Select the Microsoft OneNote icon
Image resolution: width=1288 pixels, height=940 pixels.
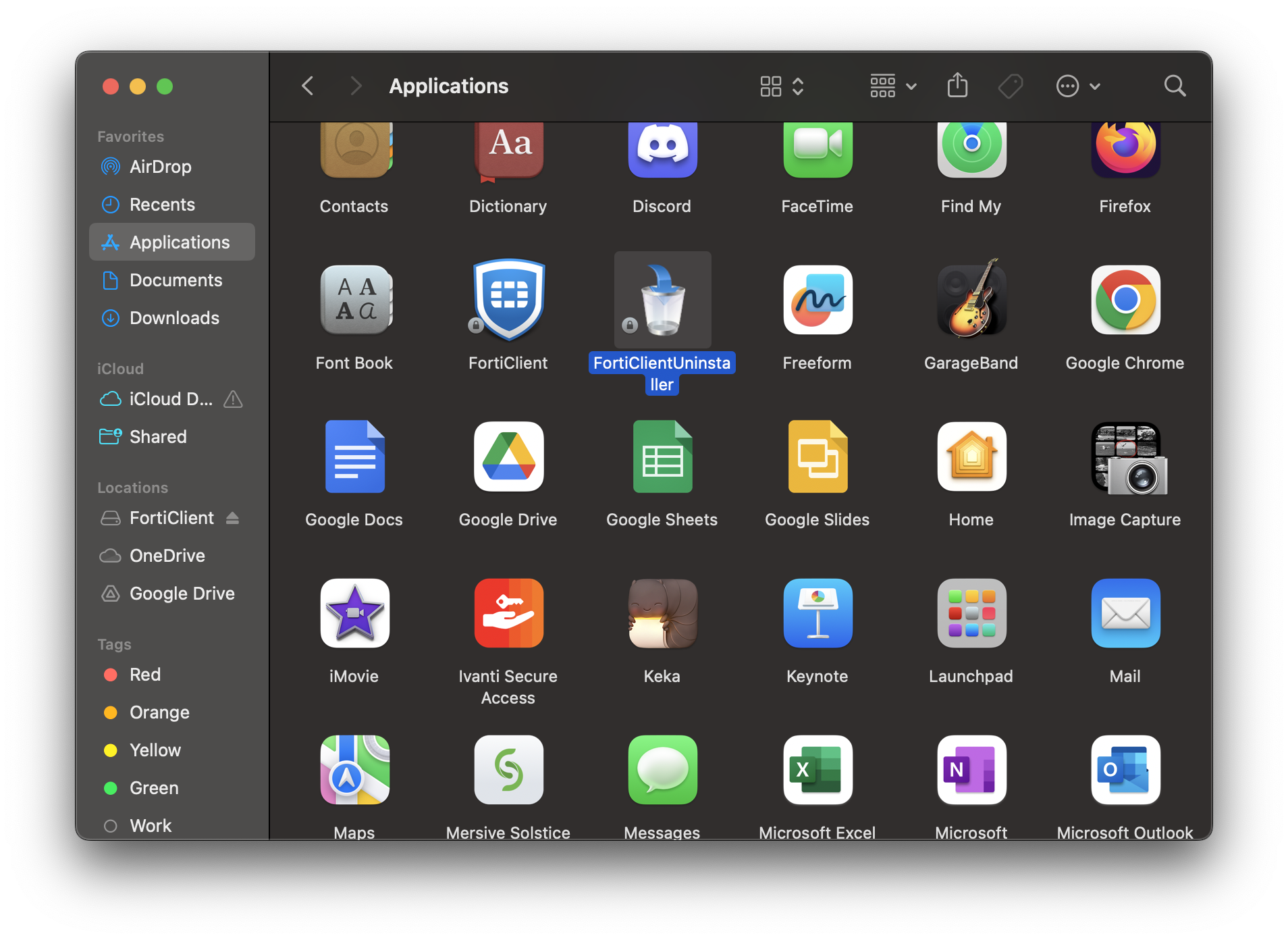[971, 770]
